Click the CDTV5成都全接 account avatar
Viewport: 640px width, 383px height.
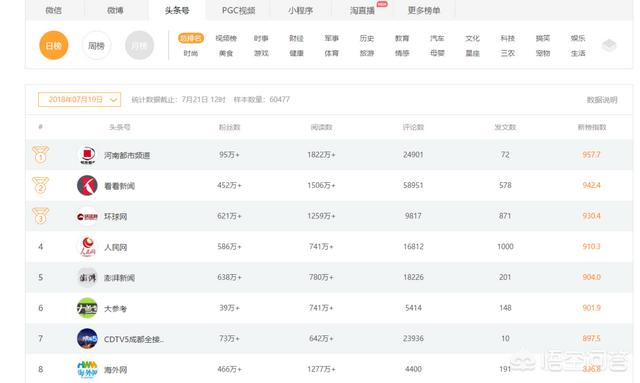point(87,339)
